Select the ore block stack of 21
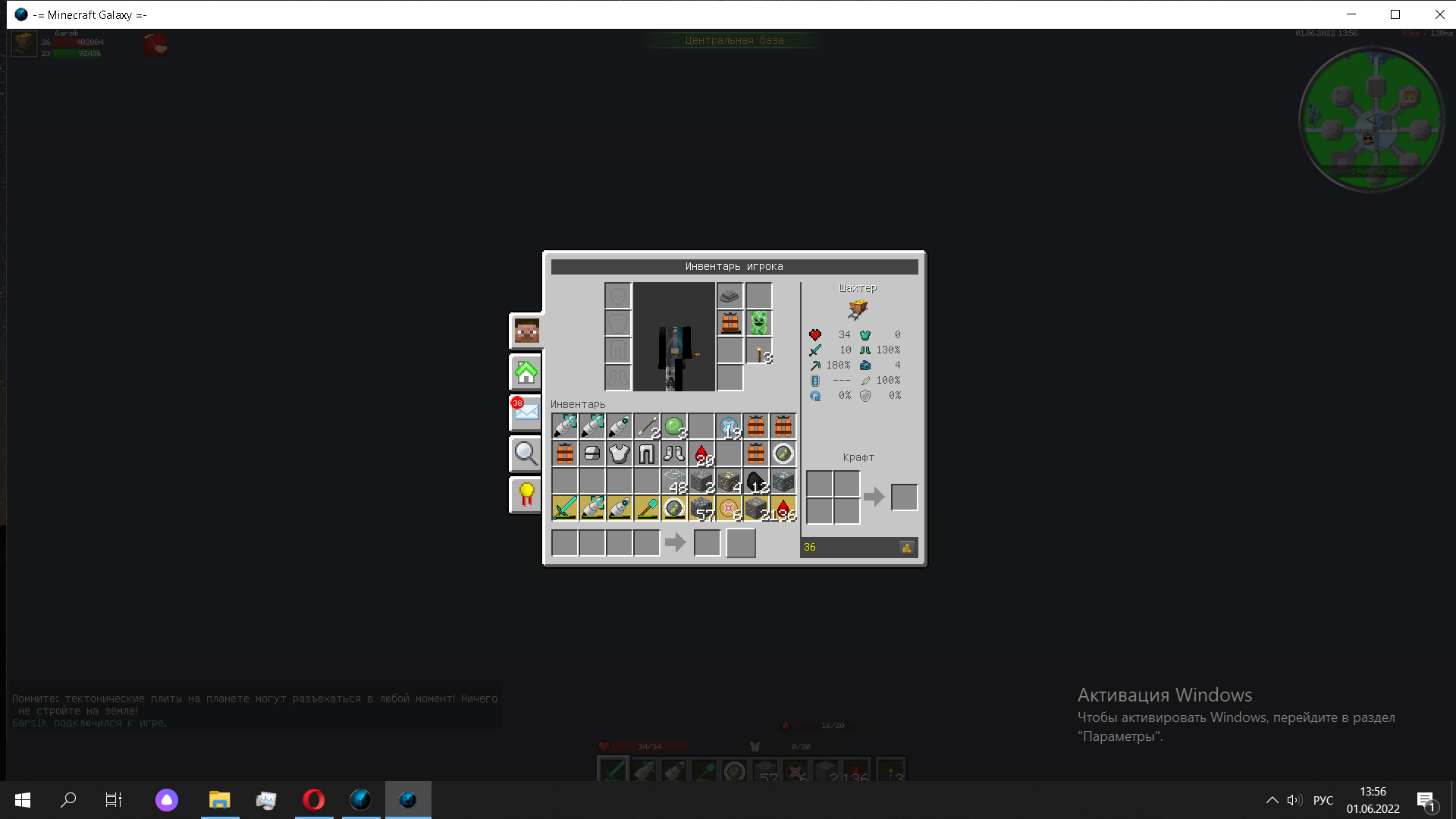Viewport: 1456px width, 819px height. coord(756,508)
